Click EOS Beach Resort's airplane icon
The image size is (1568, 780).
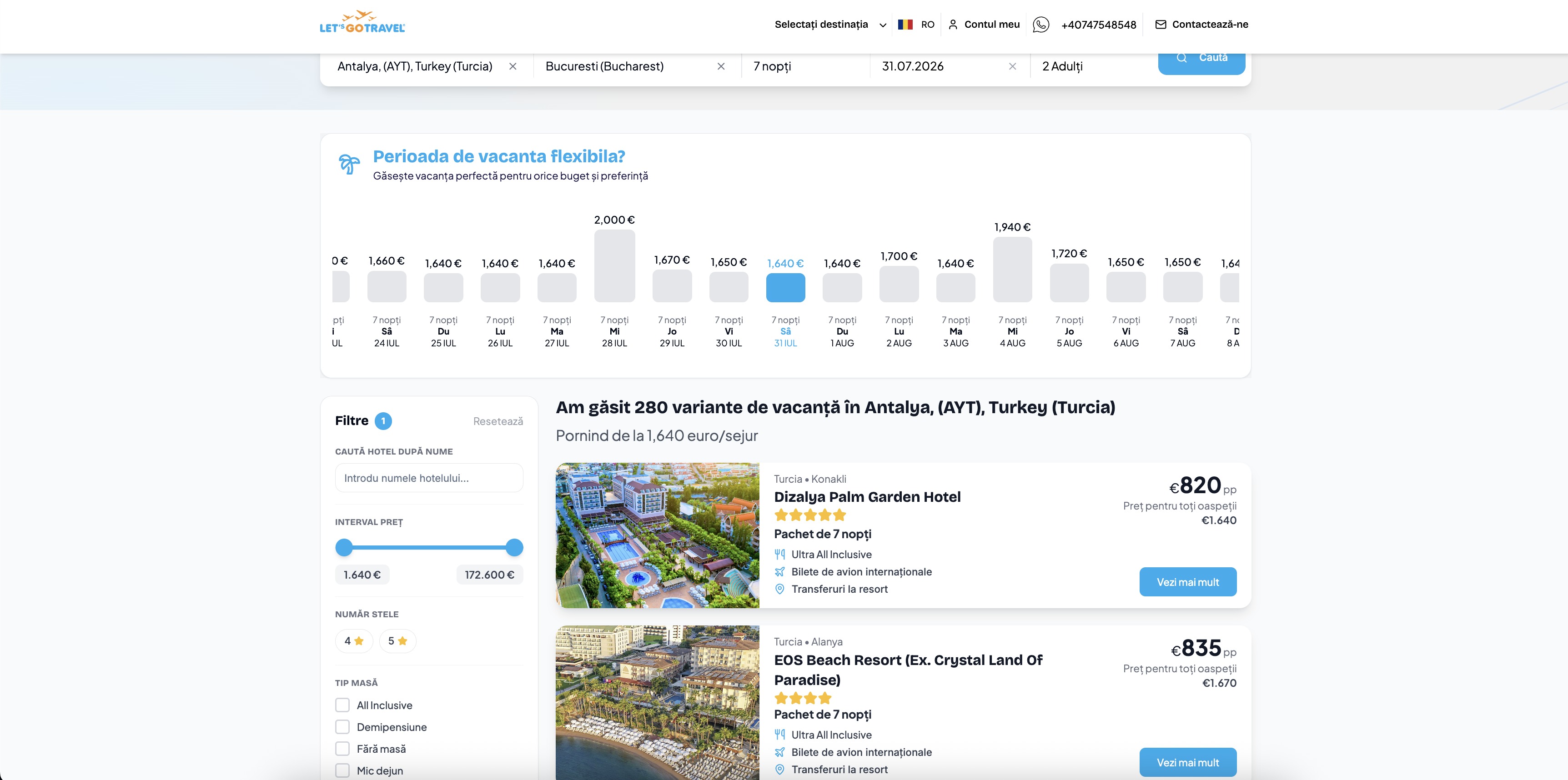[x=780, y=752]
